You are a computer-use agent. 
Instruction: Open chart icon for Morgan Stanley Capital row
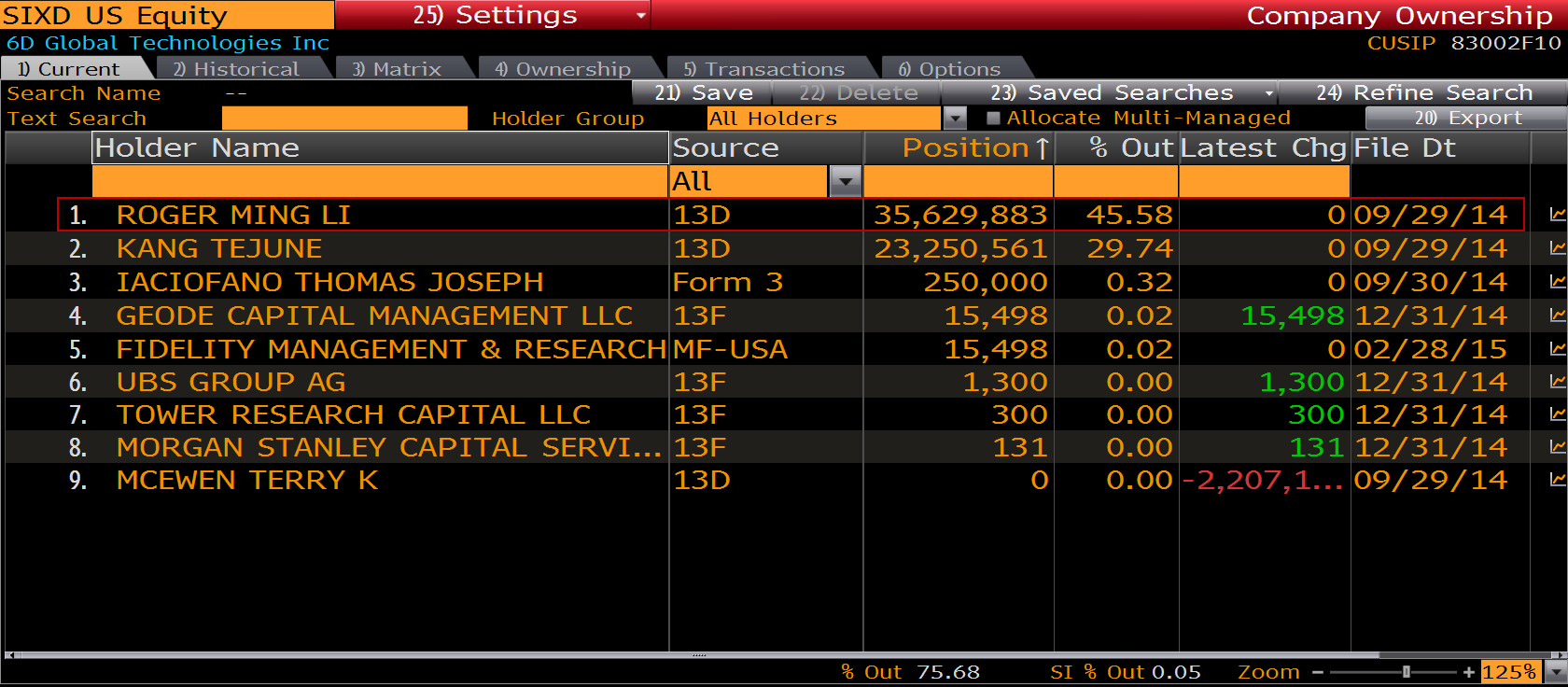1557,447
